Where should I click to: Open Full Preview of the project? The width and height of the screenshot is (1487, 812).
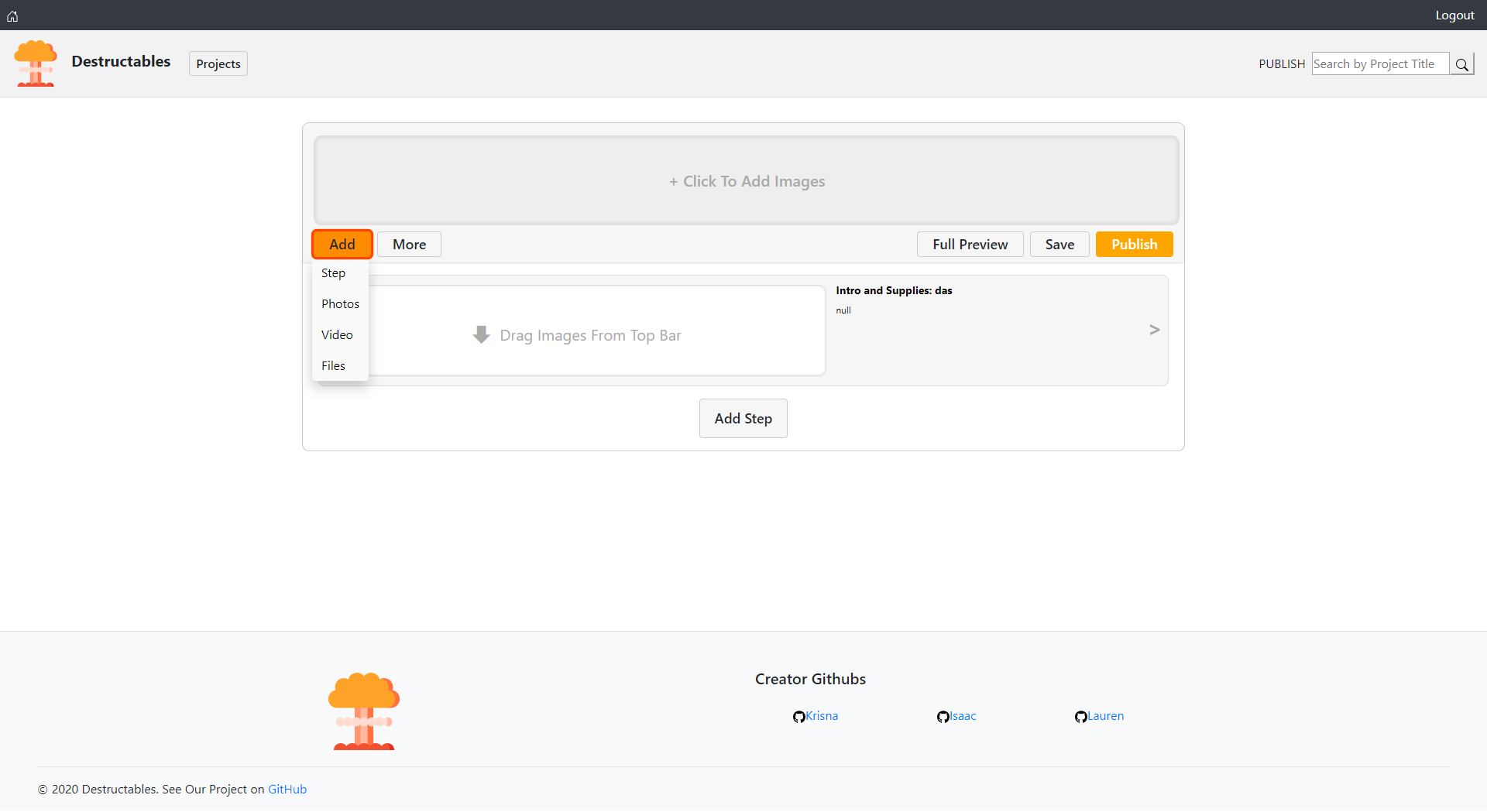[970, 245]
